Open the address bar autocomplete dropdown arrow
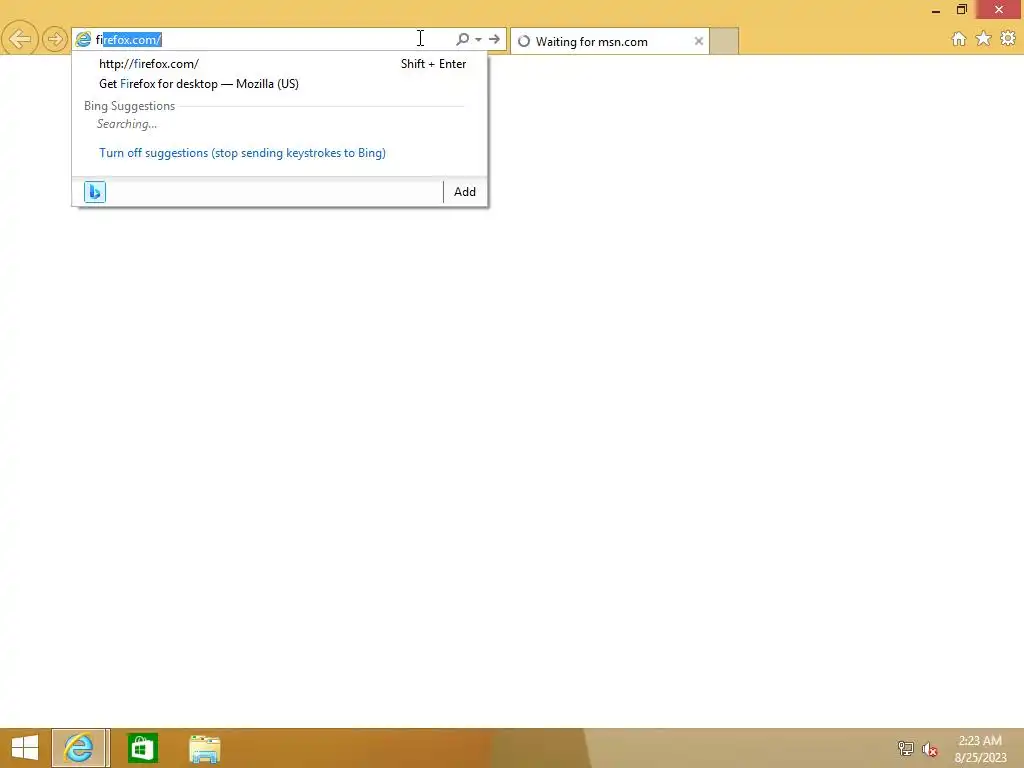The image size is (1024, 768). point(479,40)
